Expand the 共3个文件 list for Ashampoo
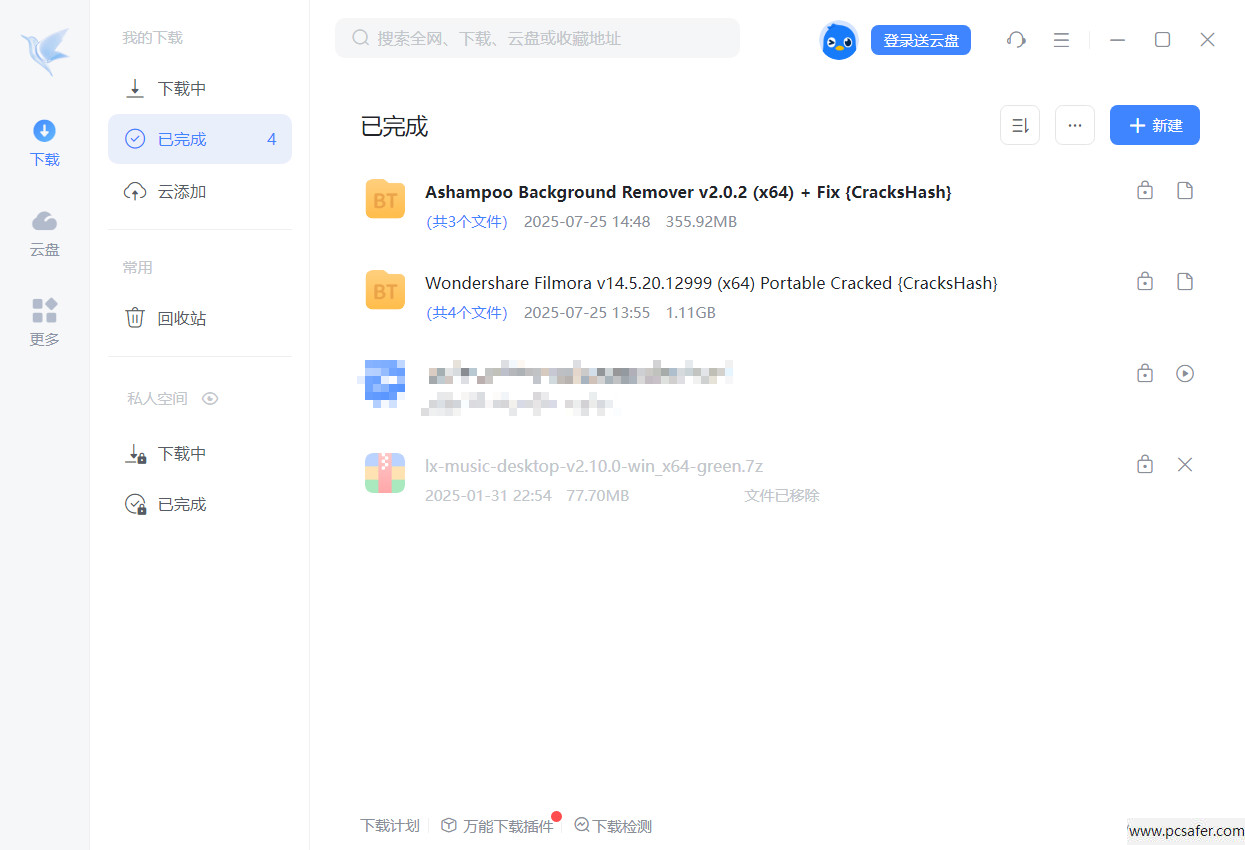The image size is (1250, 850). pyautogui.click(x=467, y=222)
